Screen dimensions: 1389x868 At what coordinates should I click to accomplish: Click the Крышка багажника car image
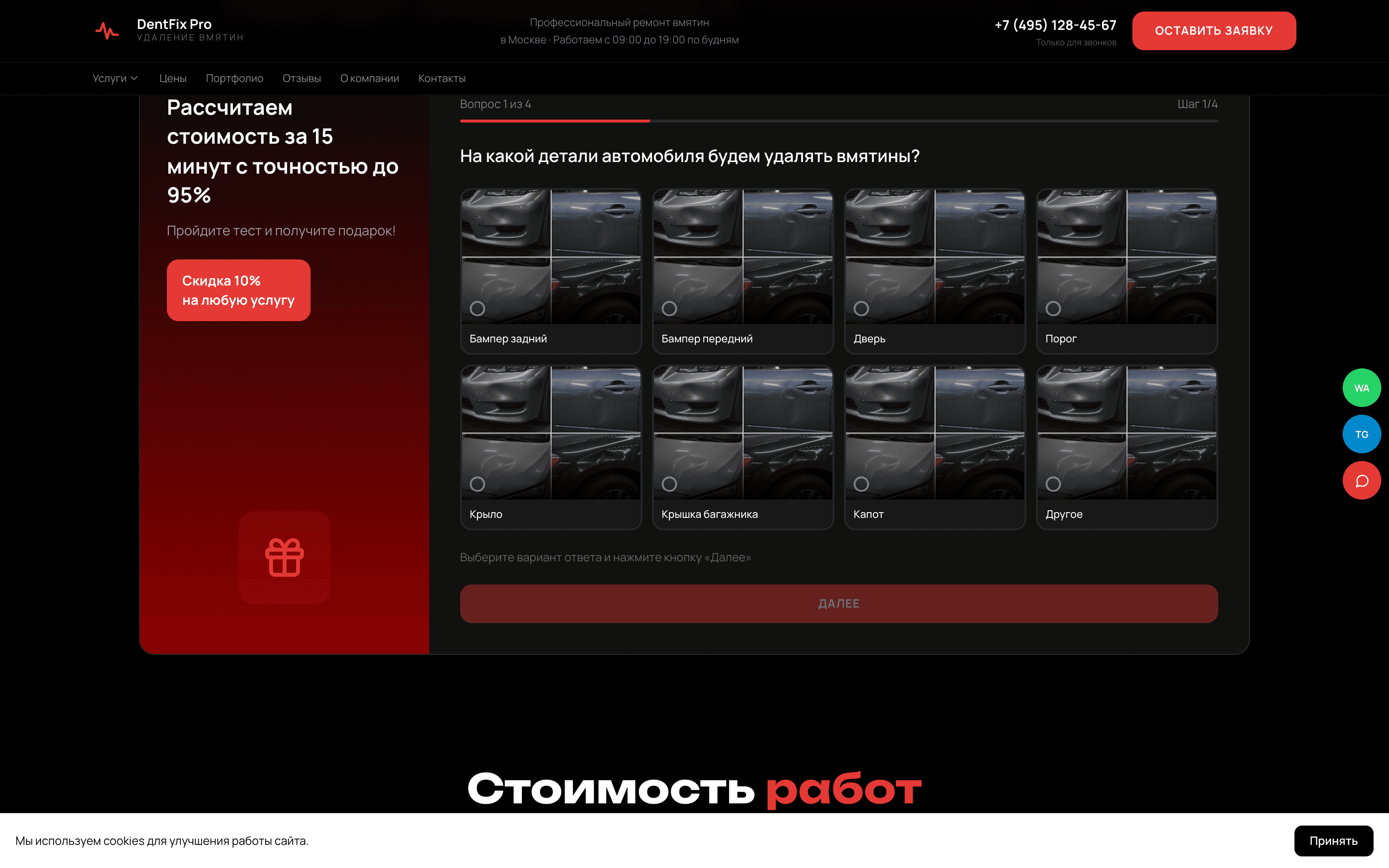pos(743,433)
